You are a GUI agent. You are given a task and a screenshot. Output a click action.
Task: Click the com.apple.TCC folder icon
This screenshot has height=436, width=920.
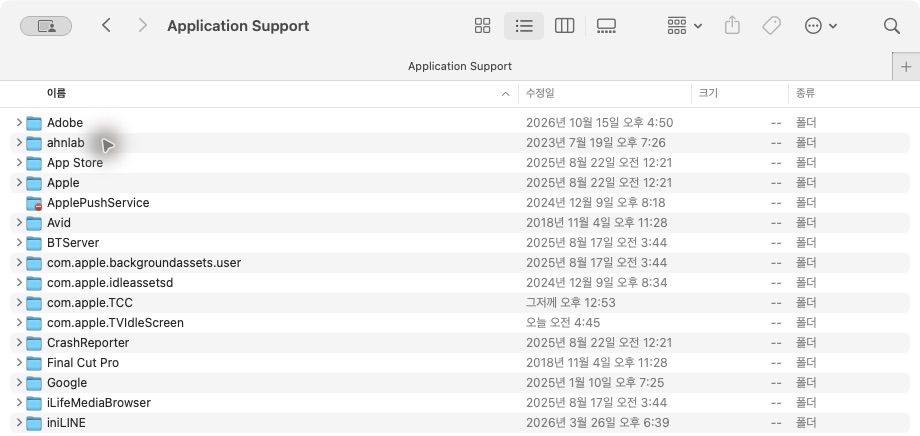click(x=34, y=303)
